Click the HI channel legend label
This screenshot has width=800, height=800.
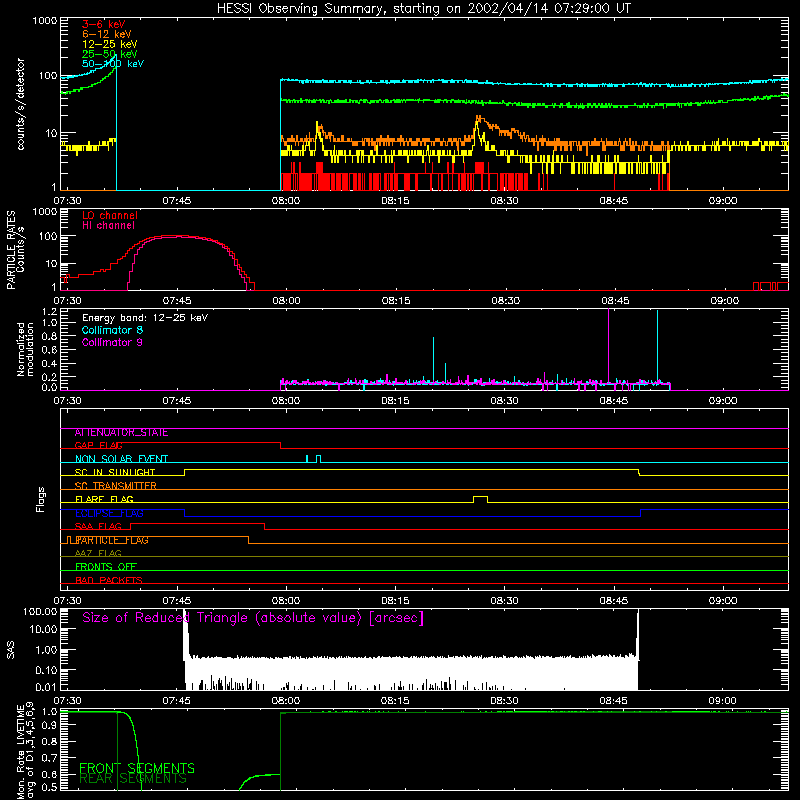[x=108, y=226]
